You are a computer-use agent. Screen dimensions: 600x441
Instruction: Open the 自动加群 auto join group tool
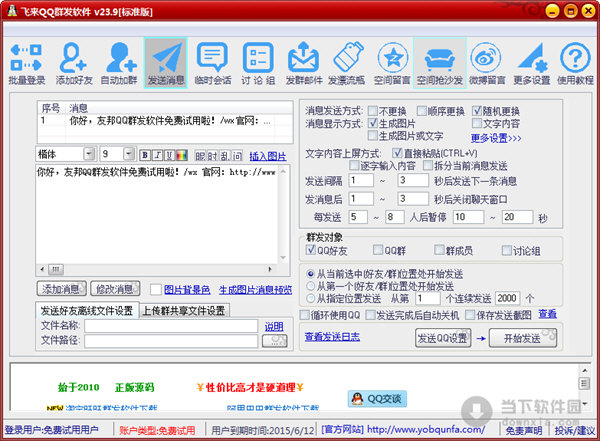pyautogui.click(x=119, y=64)
